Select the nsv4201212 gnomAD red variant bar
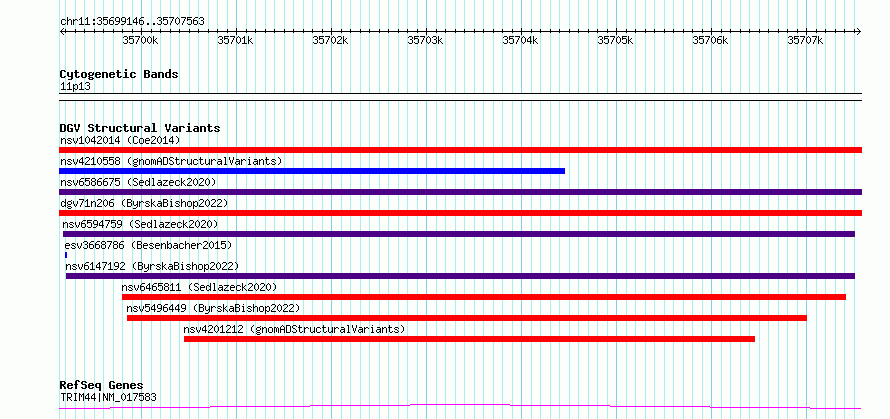 pyautogui.click(x=469, y=339)
